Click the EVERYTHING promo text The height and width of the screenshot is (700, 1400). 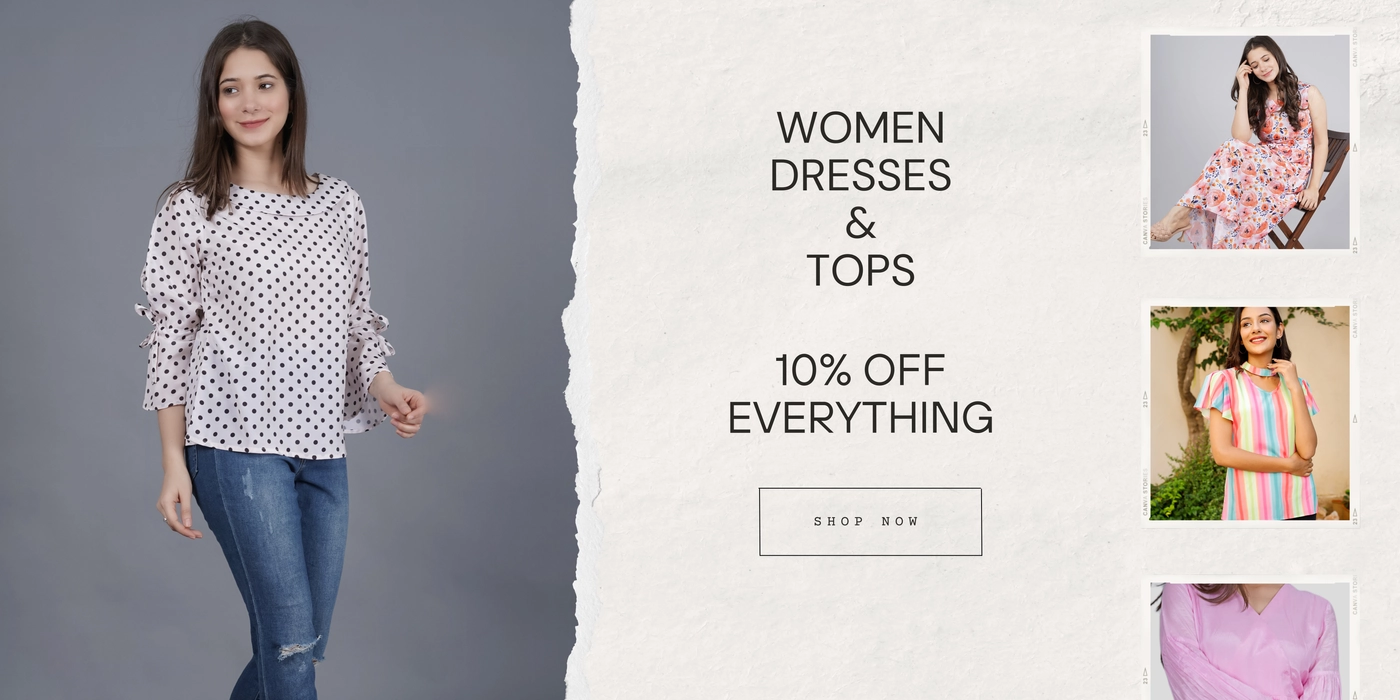coord(860,418)
